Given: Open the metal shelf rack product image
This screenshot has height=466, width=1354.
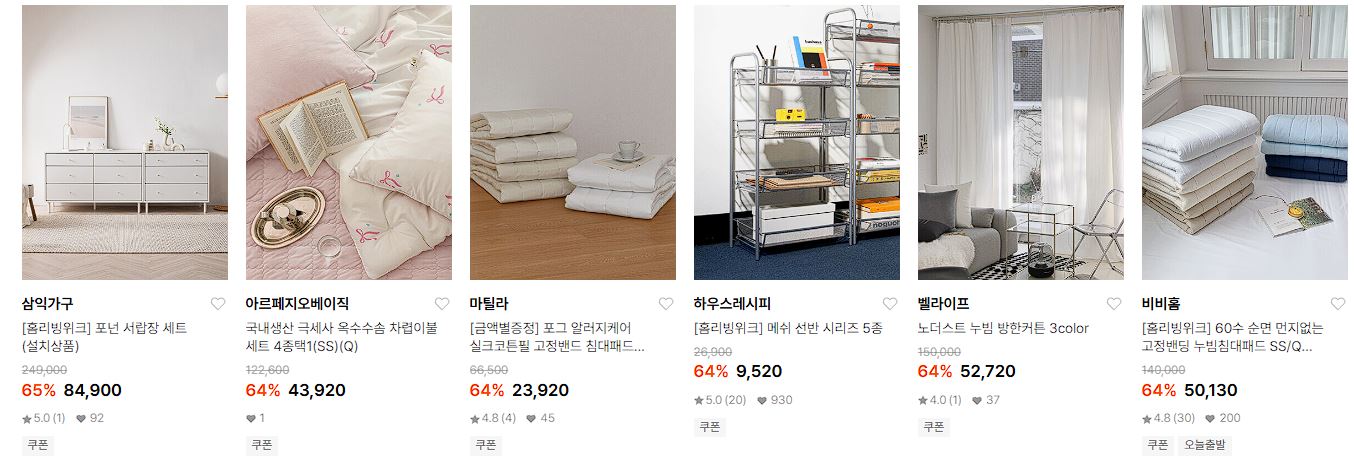Looking at the screenshot, I should [797, 142].
